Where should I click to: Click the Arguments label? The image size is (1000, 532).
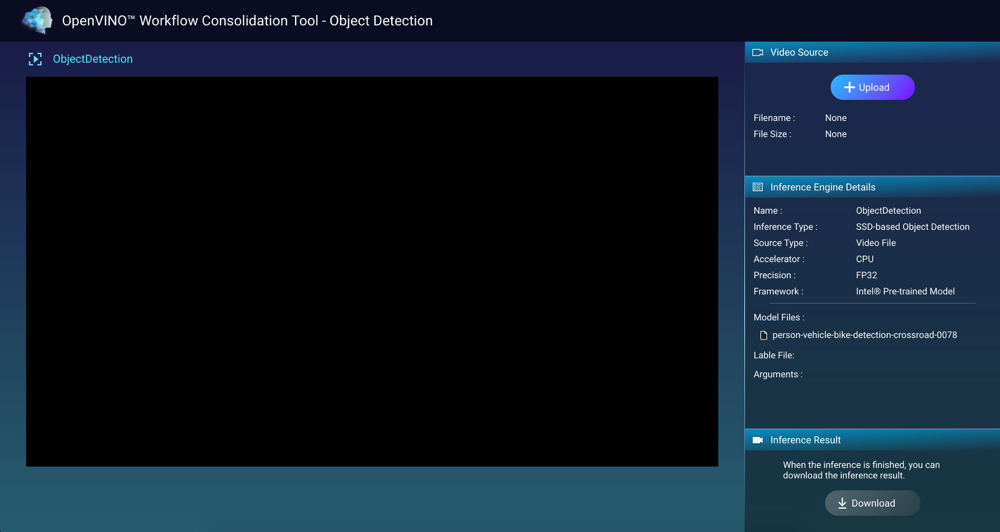(777, 374)
